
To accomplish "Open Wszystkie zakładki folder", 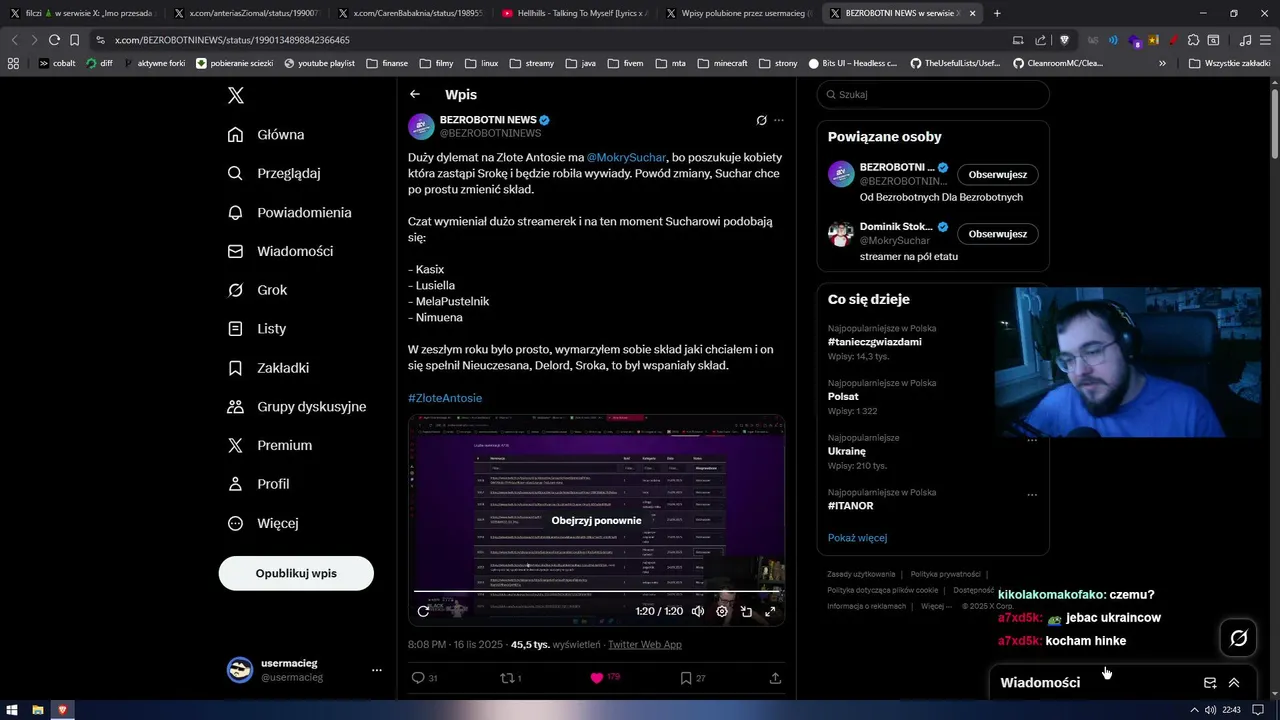I will 1229,63.
